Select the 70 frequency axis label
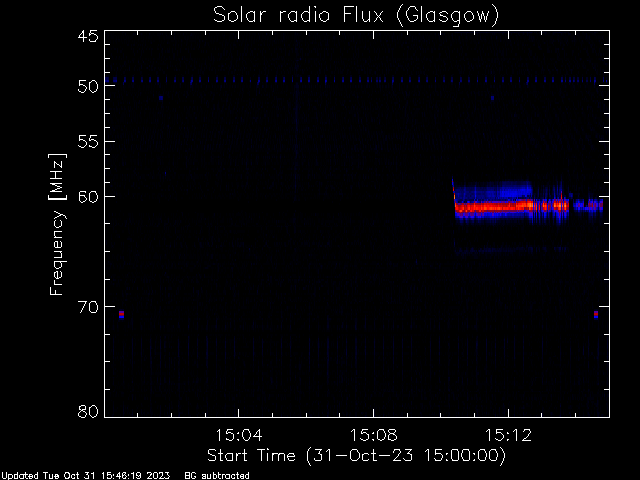 point(88,307)
